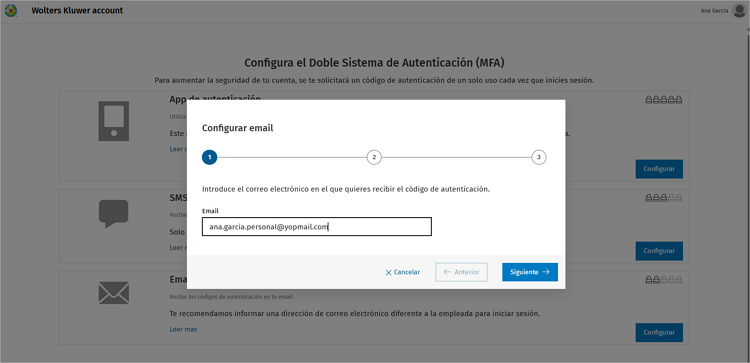The width and height of the screenshot is (750, 363).
Task: Proceed with the Siguiente button
Action: [x=530, y=272]
